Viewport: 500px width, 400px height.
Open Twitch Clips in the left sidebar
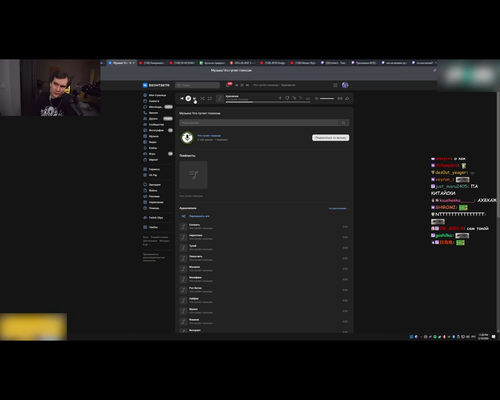pos(153,218)
